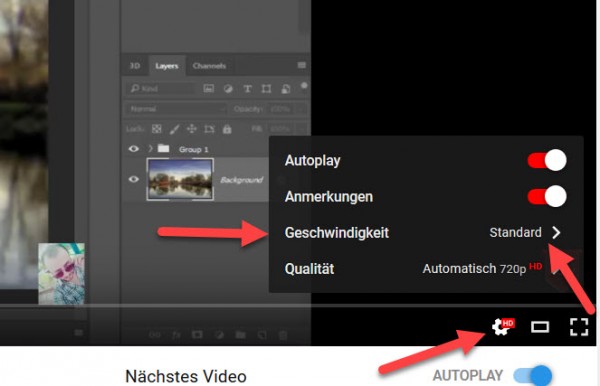Select the type layer filter icon

(248, 89)
